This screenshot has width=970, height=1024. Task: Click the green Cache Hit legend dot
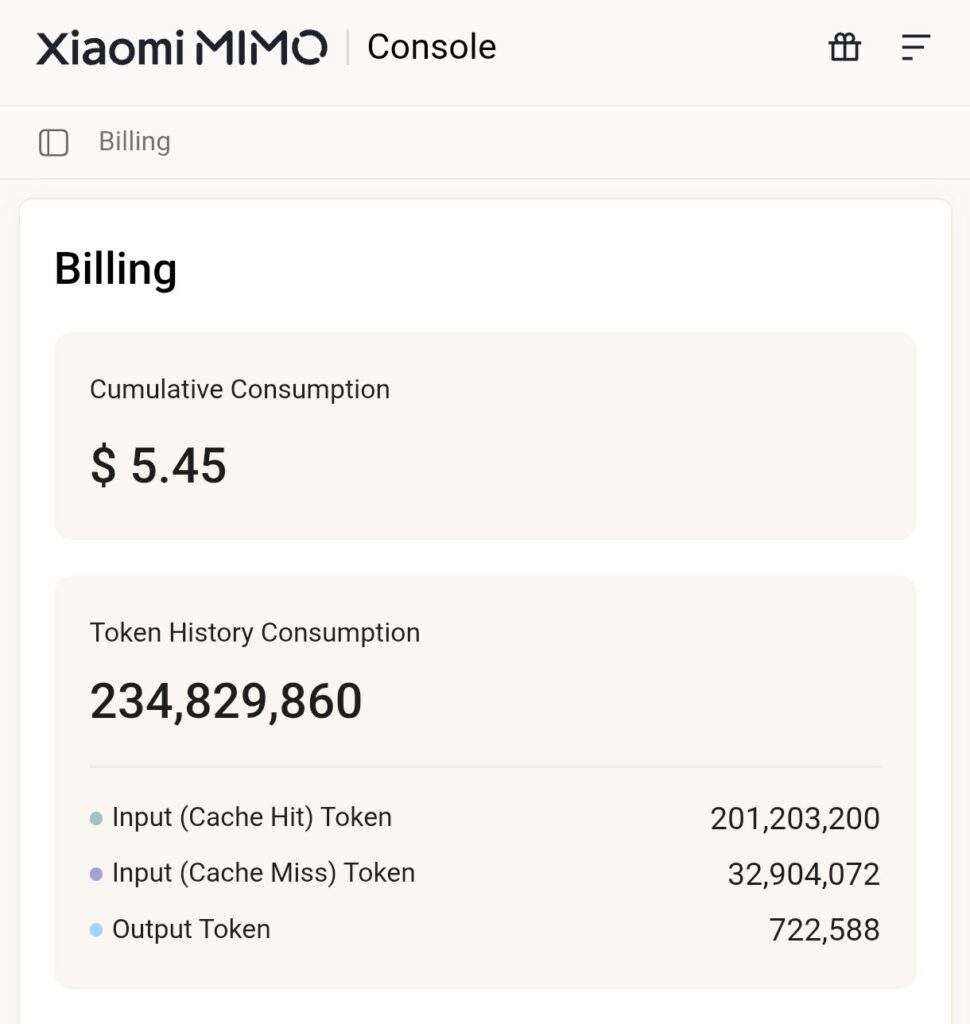(x=96, y=818)
